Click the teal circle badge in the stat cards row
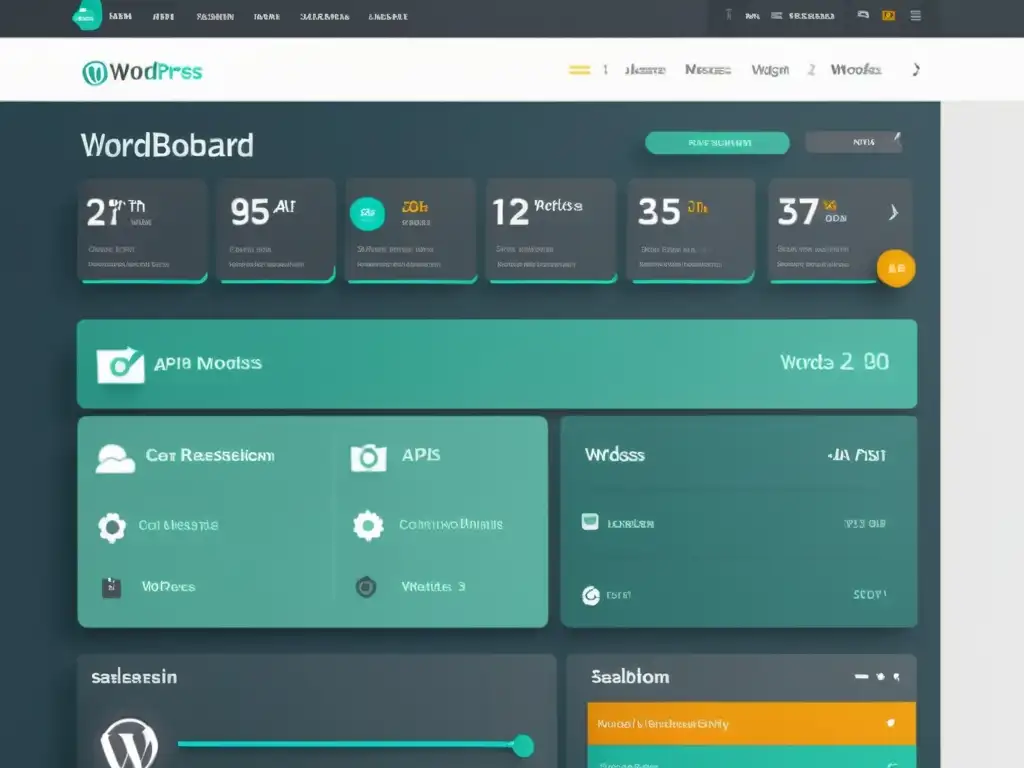 point(368,214)
